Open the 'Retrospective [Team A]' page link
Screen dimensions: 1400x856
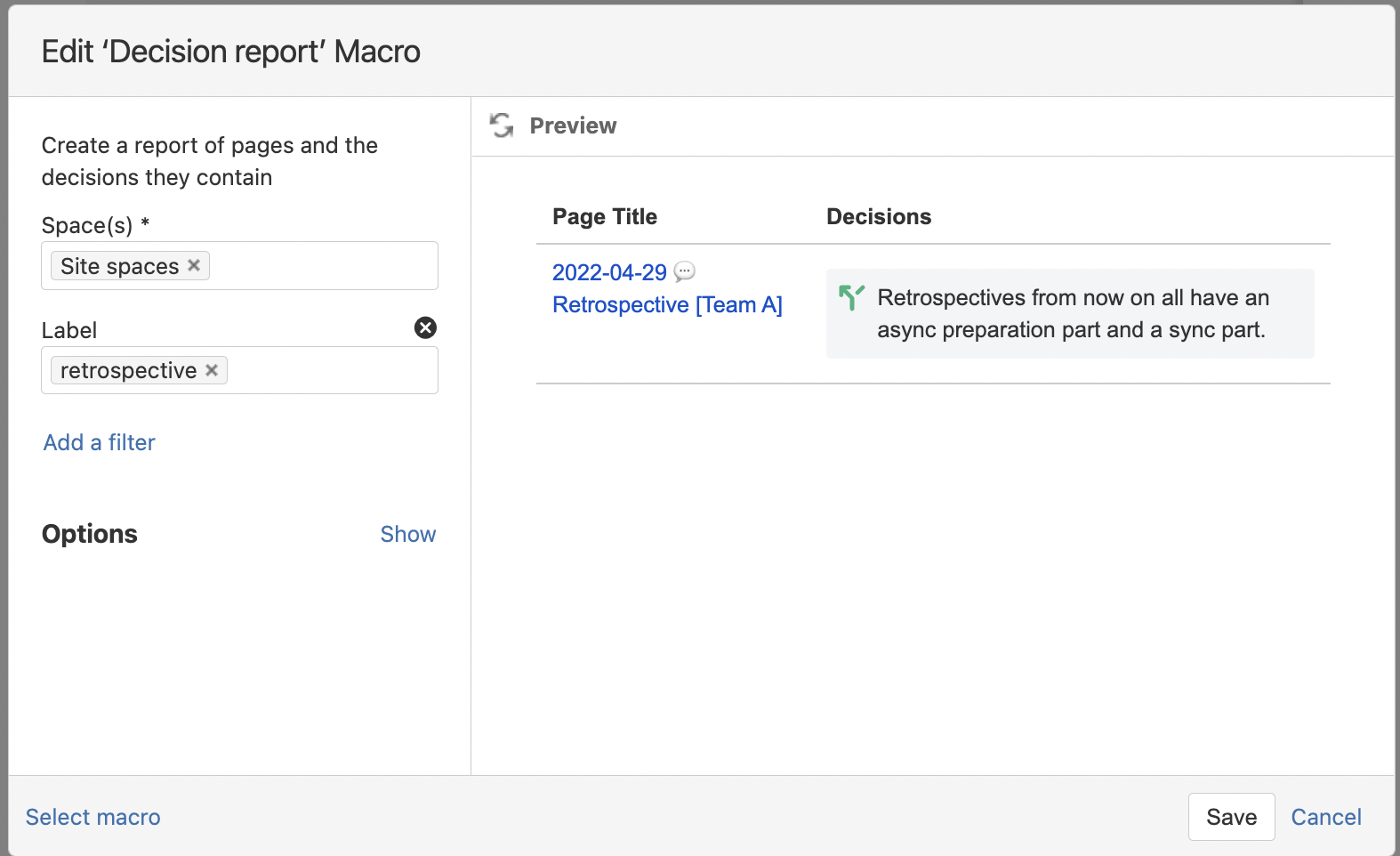[x=667, y=304]
